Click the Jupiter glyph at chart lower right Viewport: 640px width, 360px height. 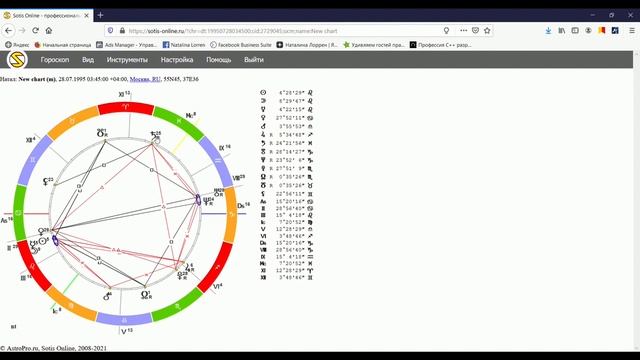tap(187, 267)
